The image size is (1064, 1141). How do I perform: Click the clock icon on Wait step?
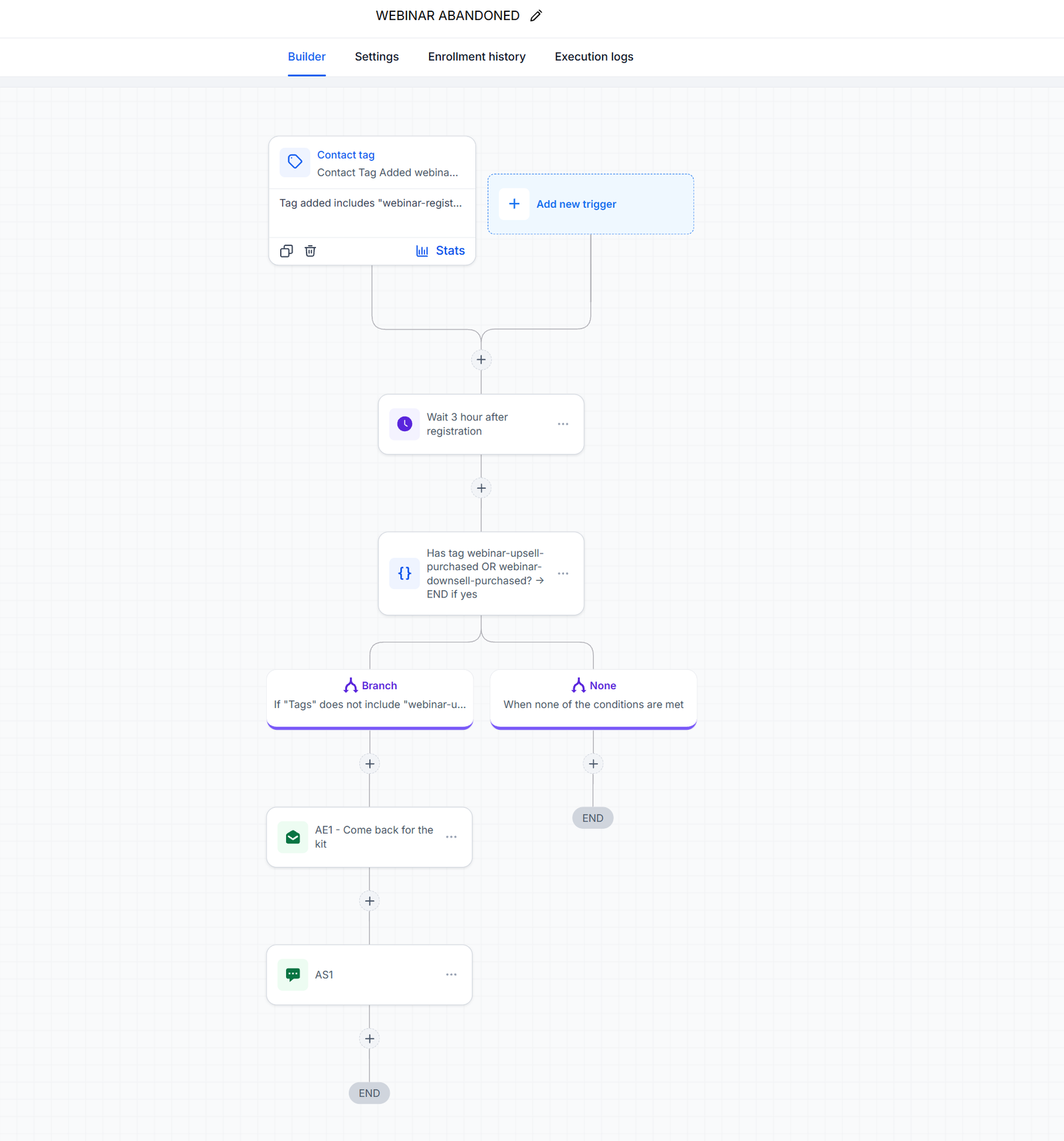(404, 424)
